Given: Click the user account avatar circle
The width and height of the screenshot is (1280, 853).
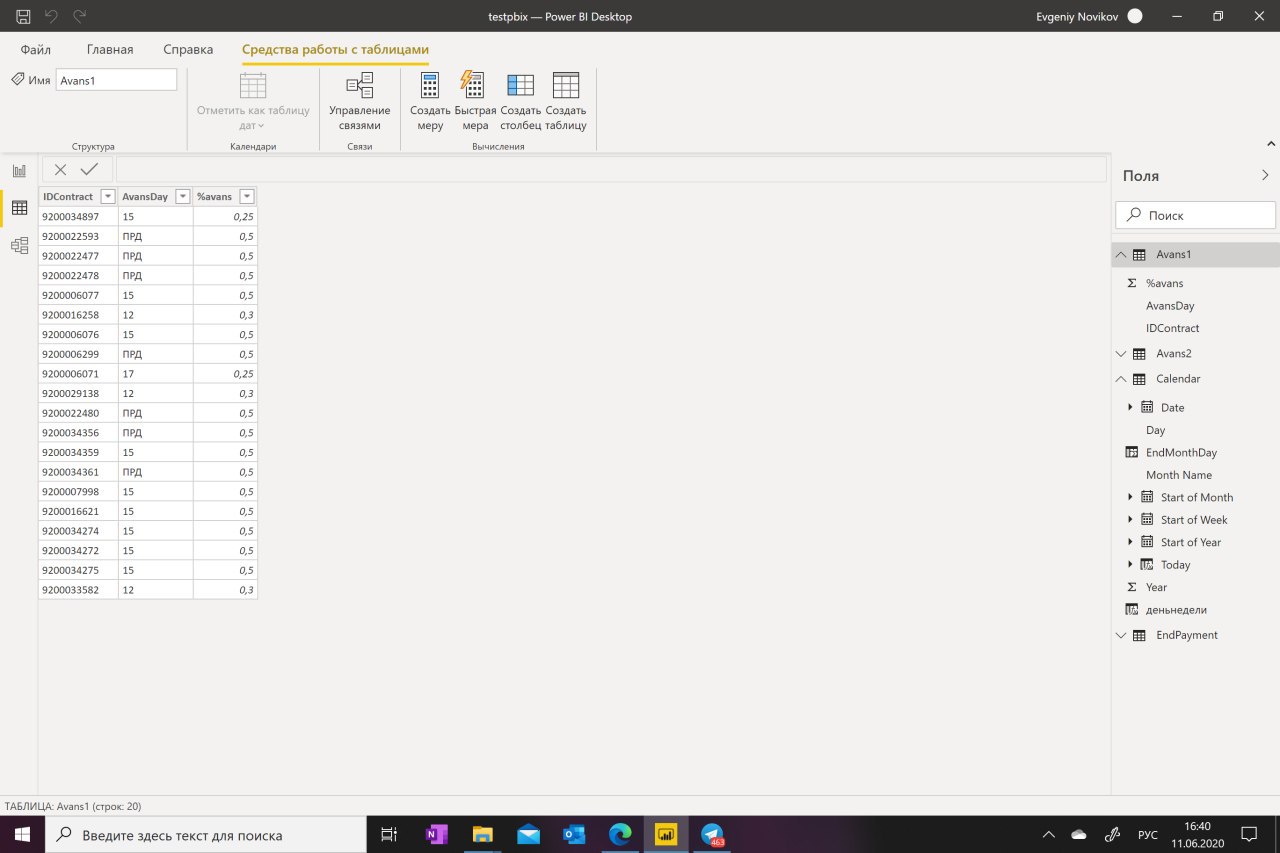Looking at the screenshot, I should pyautogui.click(x=1134, y=16).
